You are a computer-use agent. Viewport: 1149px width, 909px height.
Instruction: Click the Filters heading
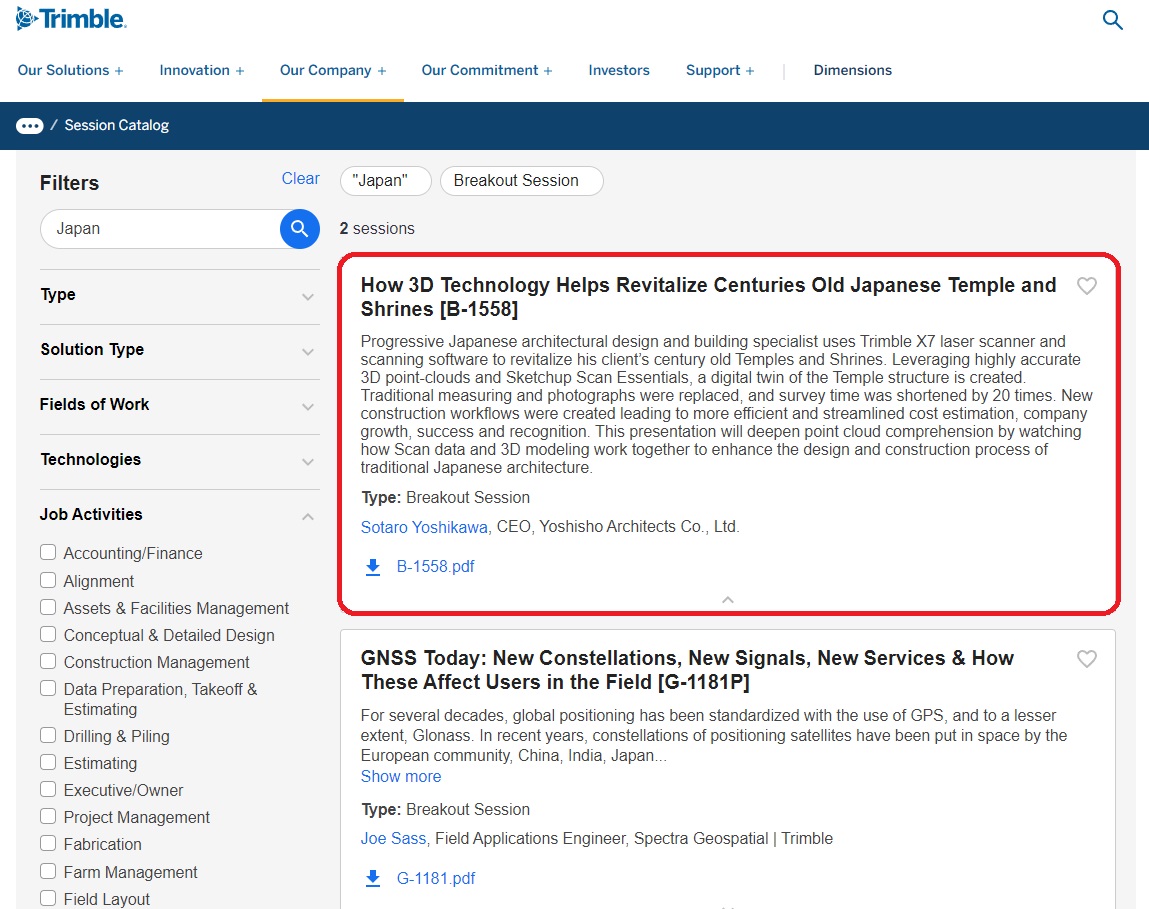click(x=70, y=183)
